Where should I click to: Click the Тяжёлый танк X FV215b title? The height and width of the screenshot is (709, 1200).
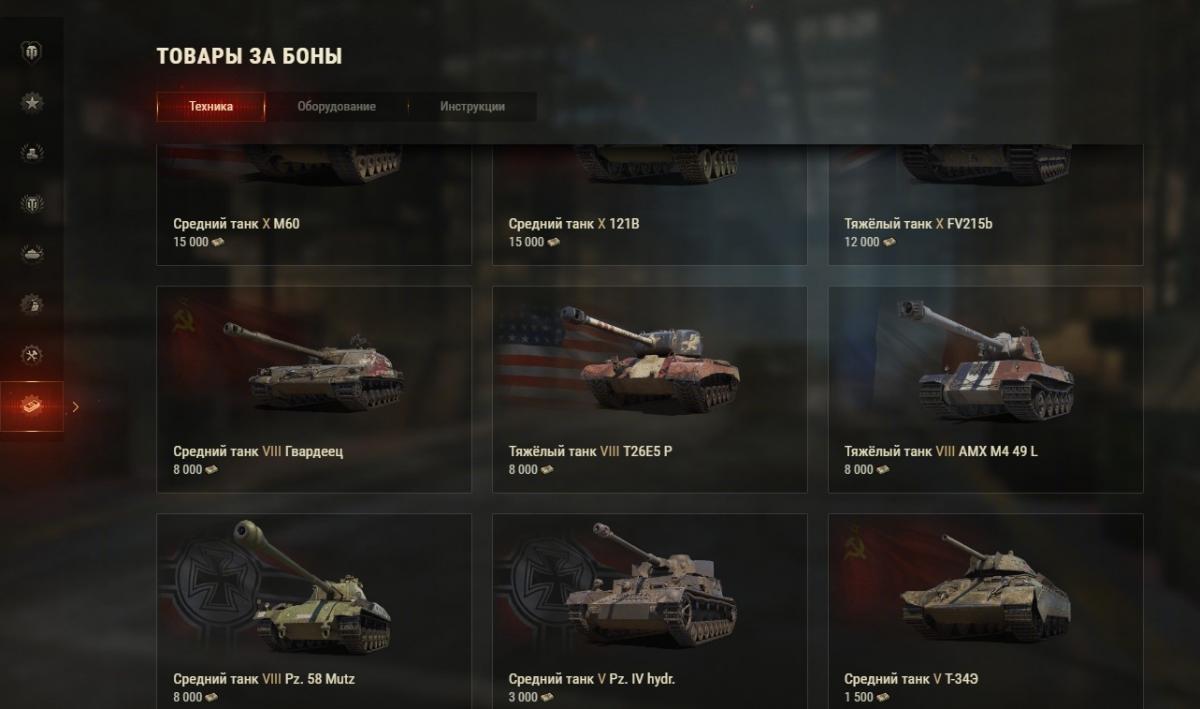(x=918, y=224)
